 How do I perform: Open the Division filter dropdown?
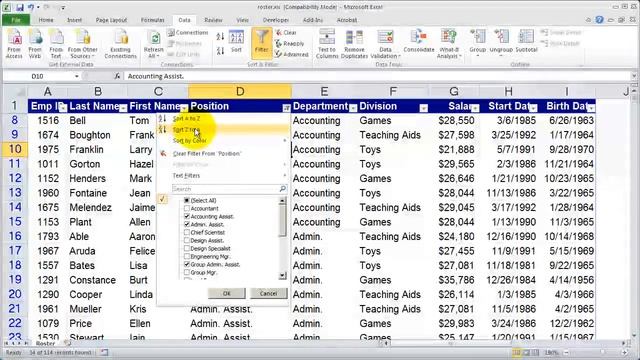tap(423, 108)
